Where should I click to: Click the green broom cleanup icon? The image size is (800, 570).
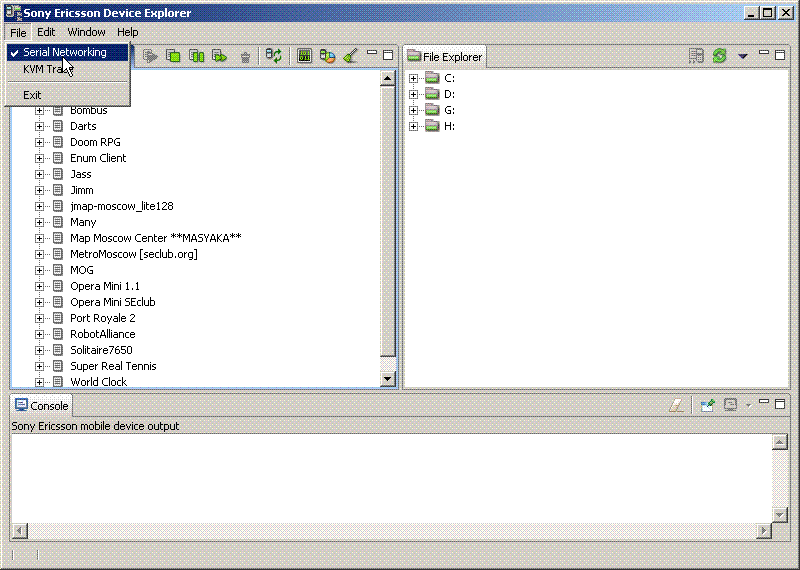pyautogui.click(x=351, y=56)
